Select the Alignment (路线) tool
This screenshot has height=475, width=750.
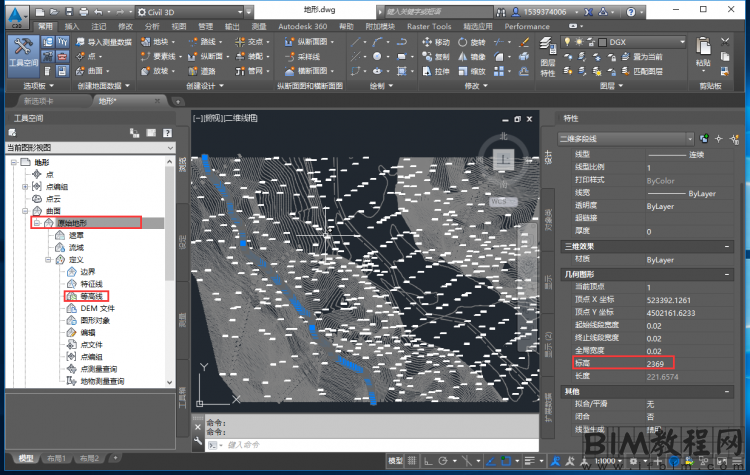205,42
